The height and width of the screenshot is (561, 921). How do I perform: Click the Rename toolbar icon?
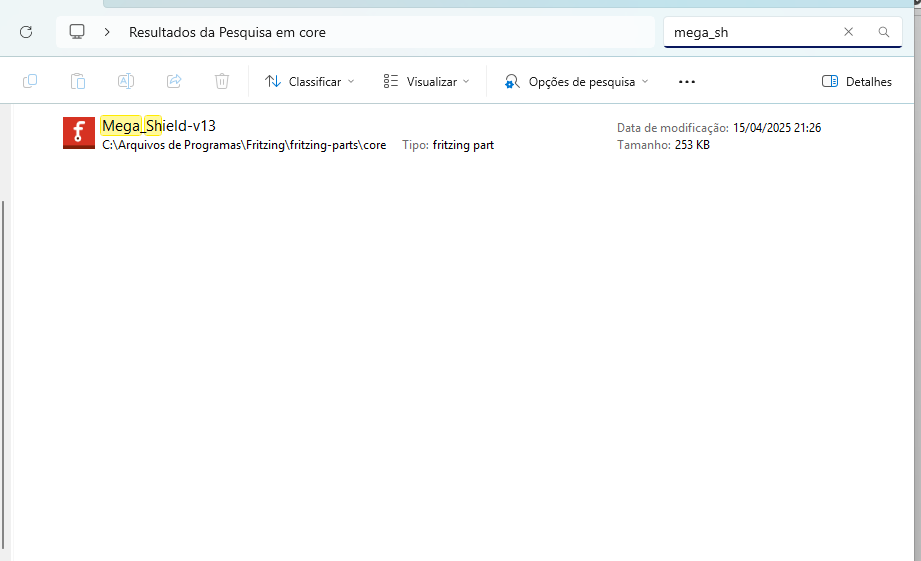tap(126, 81)
